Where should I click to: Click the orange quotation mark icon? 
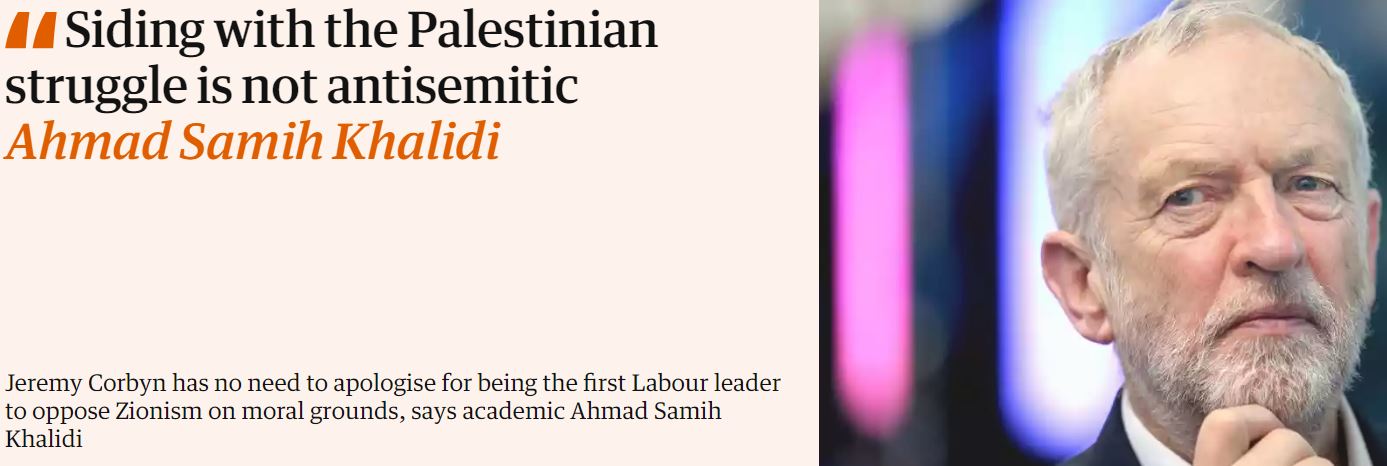point(31,33)
